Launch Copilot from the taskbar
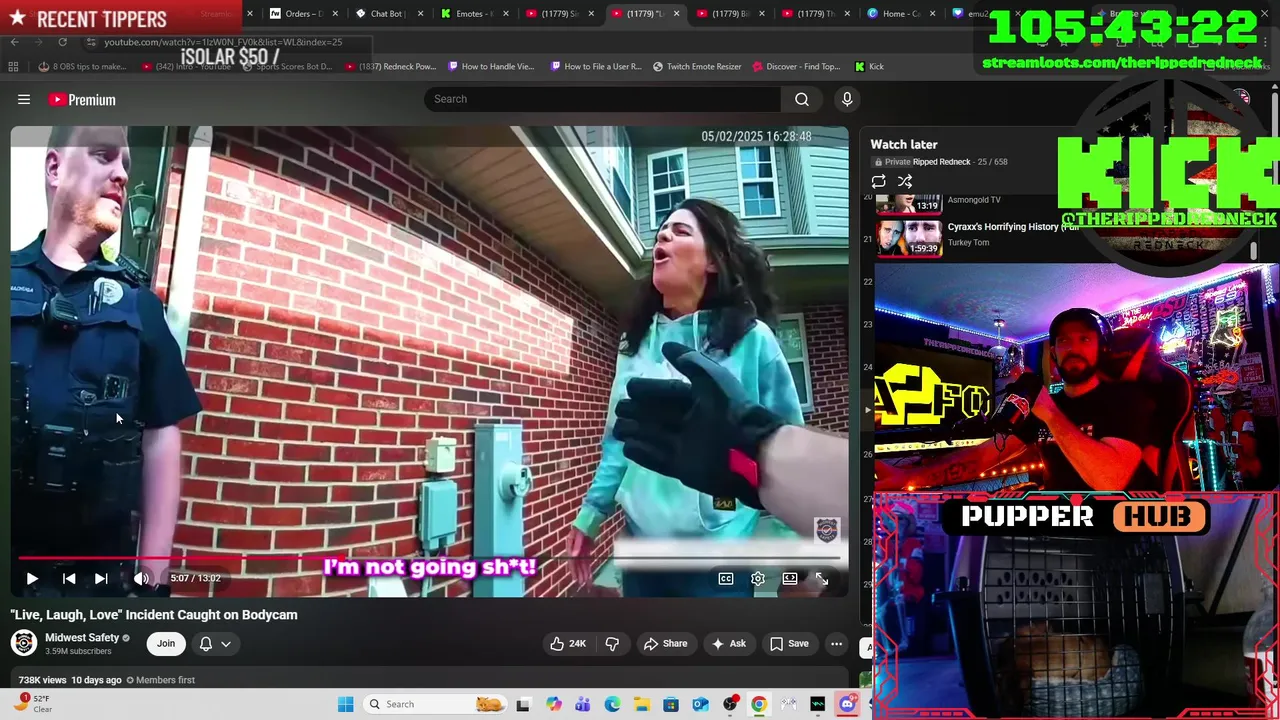1280x720 pixels. tap(553, 704)
